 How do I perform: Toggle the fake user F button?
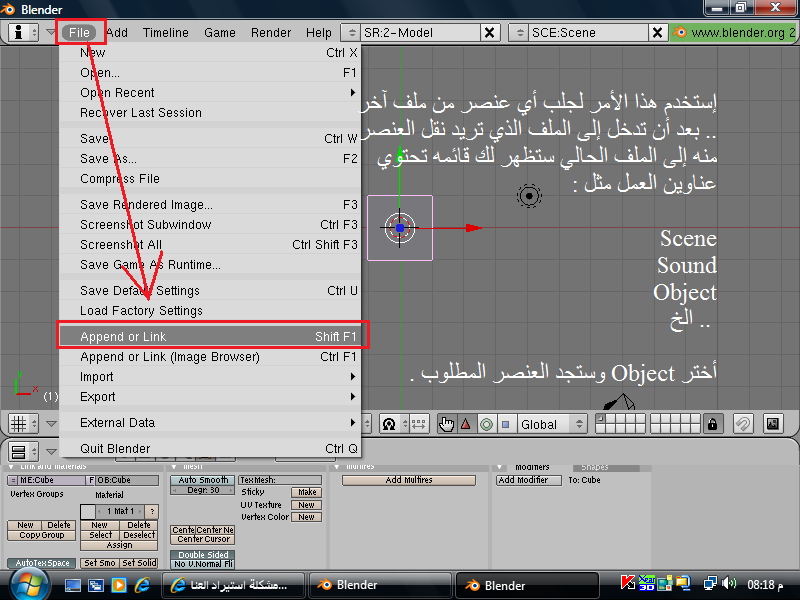(x=91, y=480)
